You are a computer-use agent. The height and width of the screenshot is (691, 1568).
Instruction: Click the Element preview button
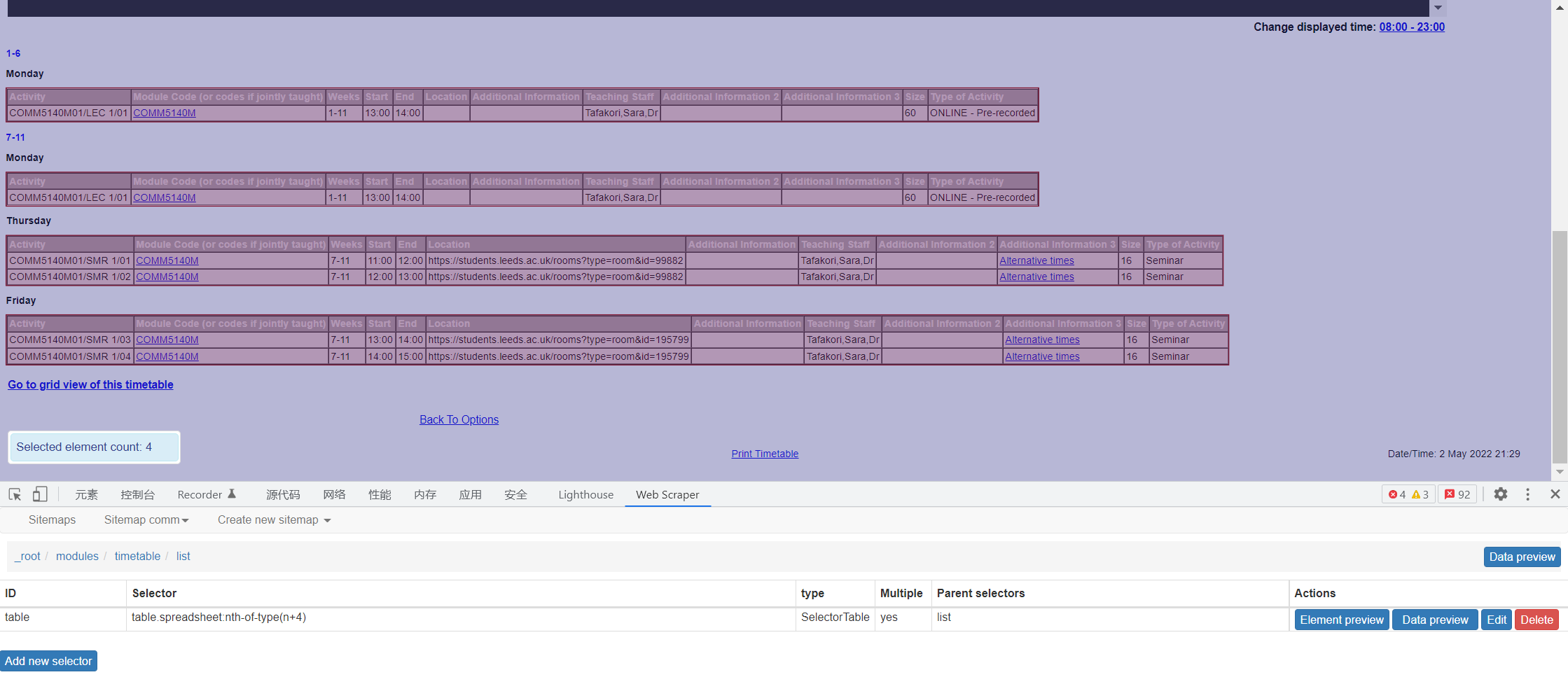pyautogui.click(x=1341, y=620)
